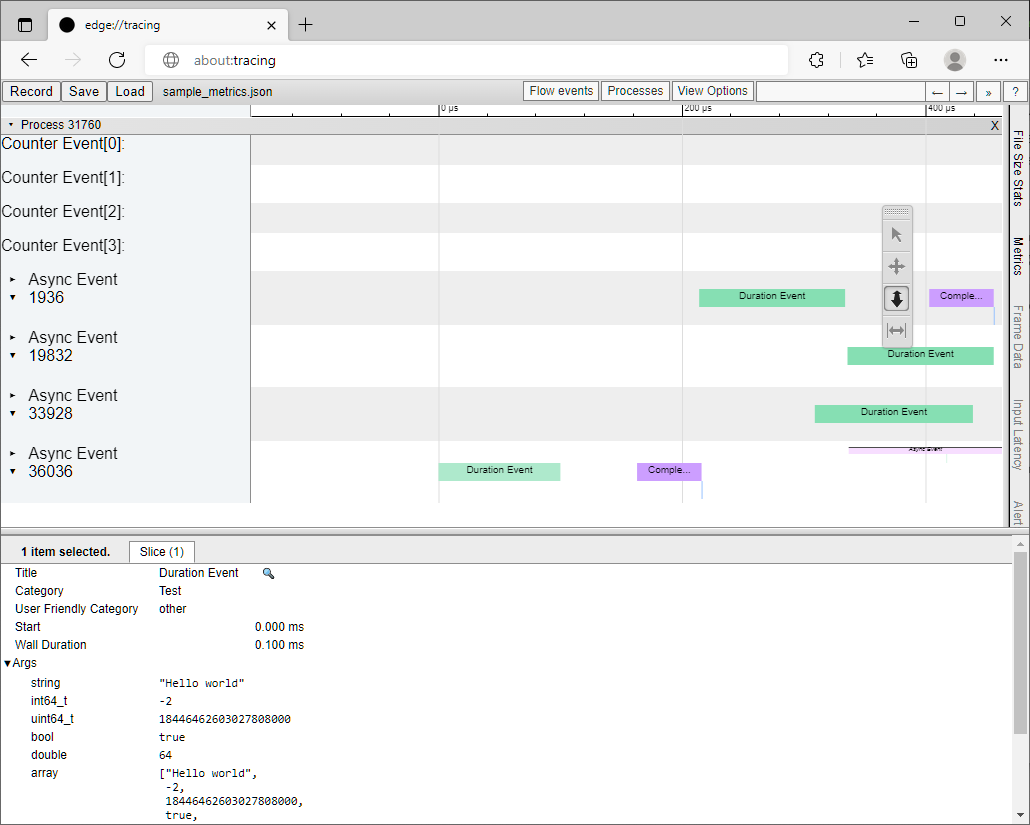Screen dimensions: 1030x825
Task: Select the pointer selection mouse mode tool
Action: 897,235
